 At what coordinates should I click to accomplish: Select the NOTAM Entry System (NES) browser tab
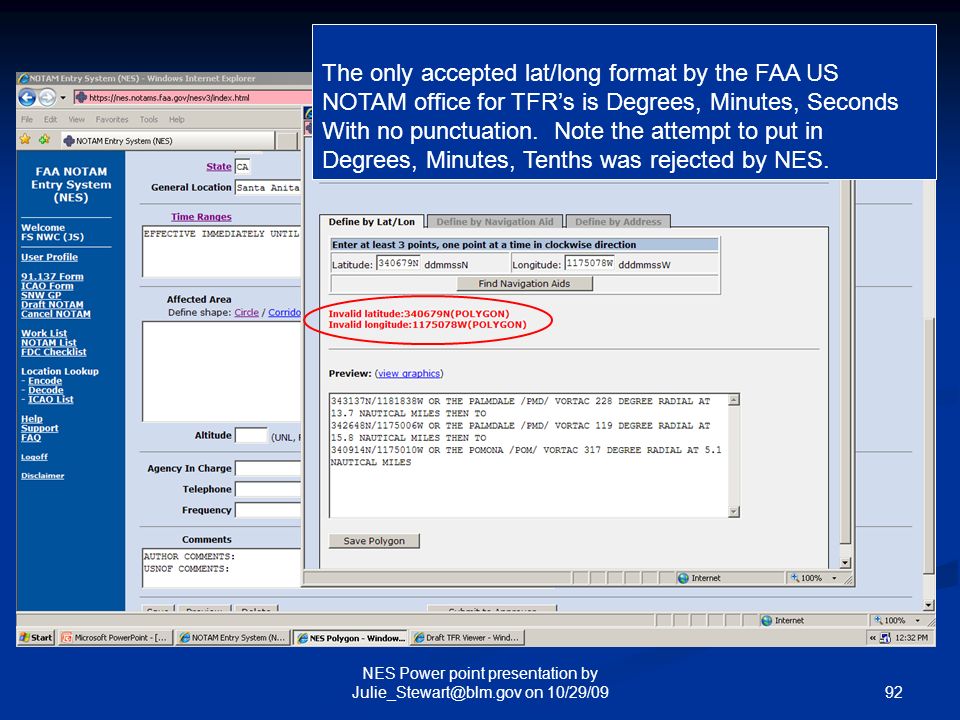click(167, 141)
